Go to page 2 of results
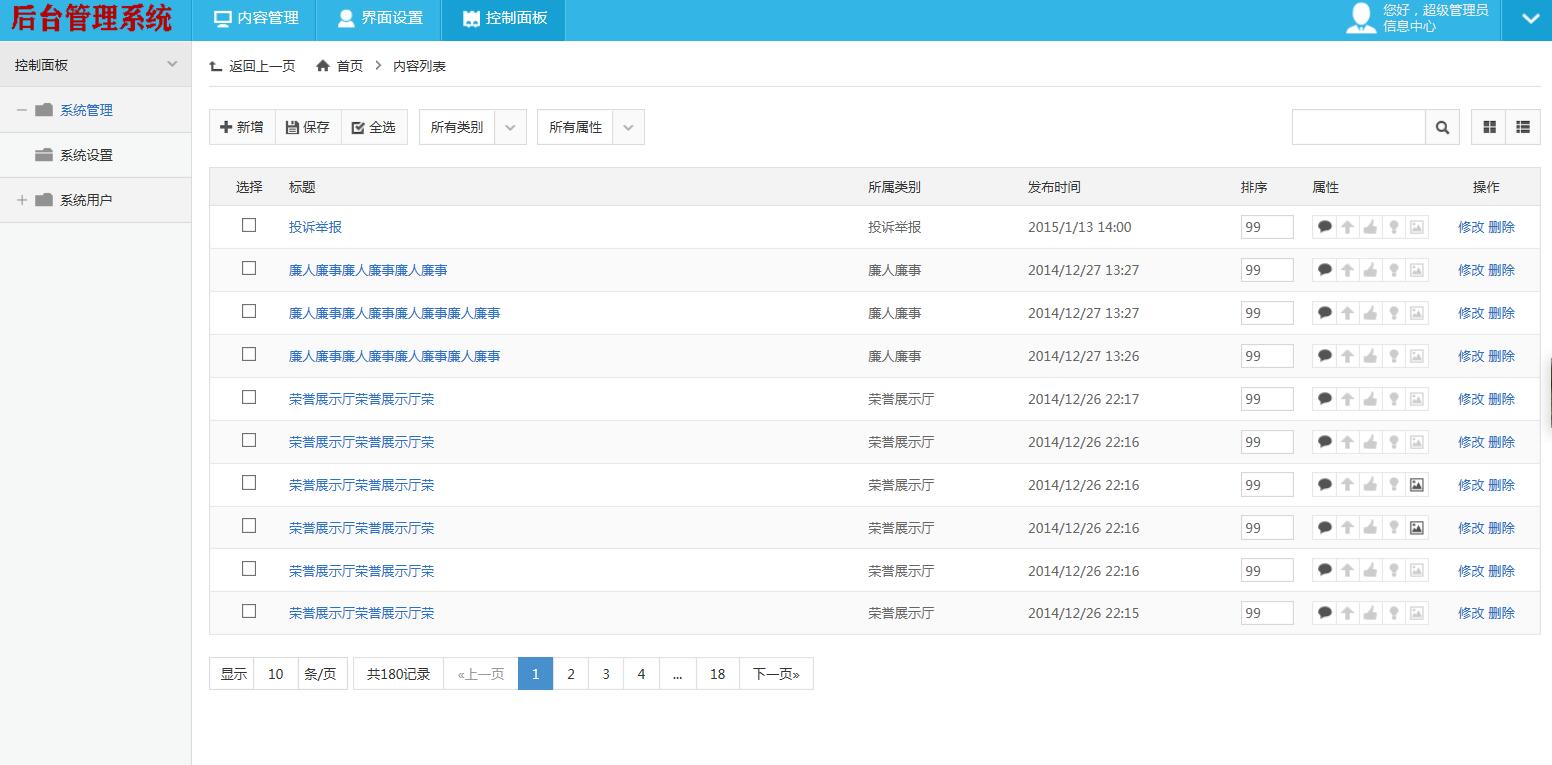Viewport: 1552px width, 765px height. [x=571, y=674]
